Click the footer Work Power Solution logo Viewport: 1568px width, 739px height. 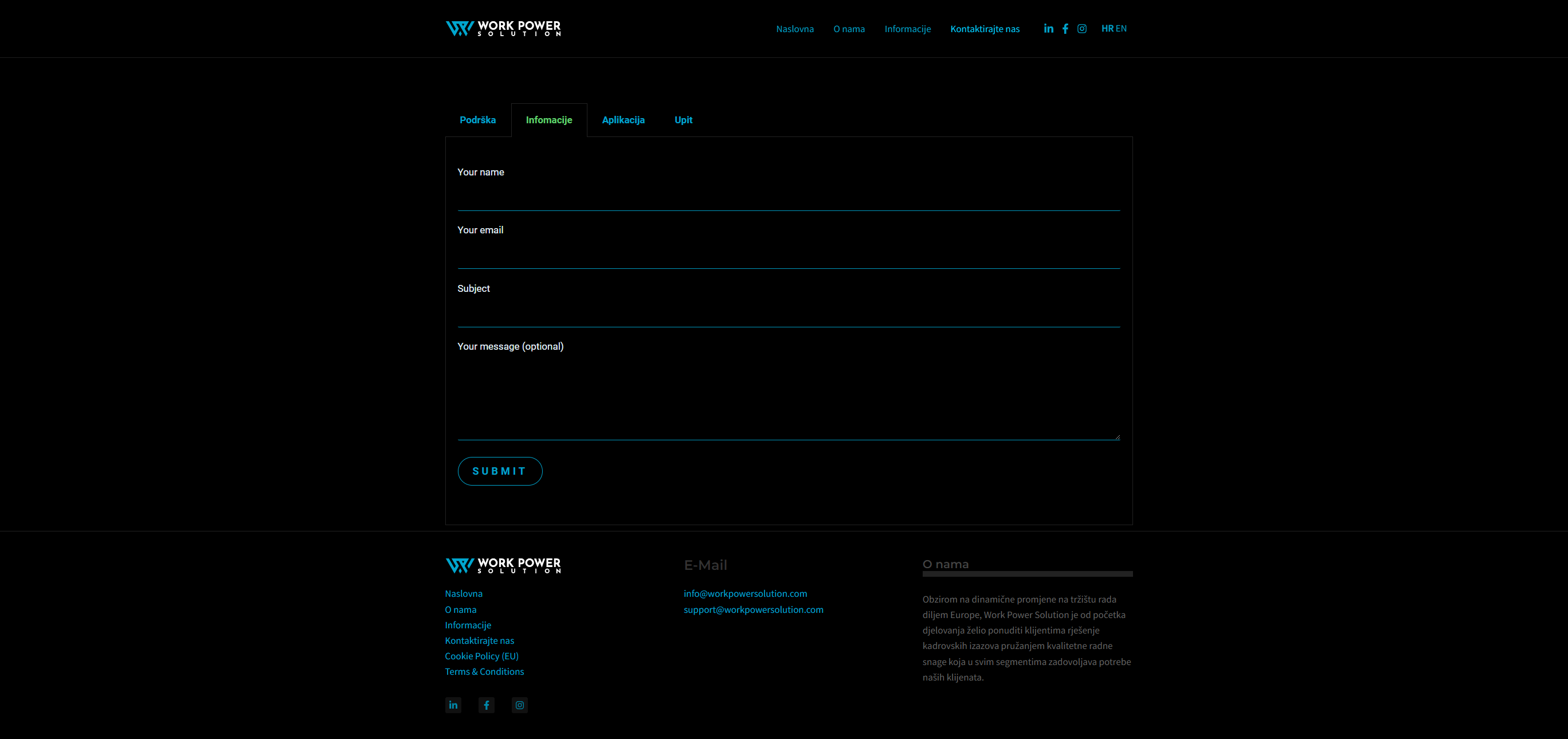tap(503, 565)
